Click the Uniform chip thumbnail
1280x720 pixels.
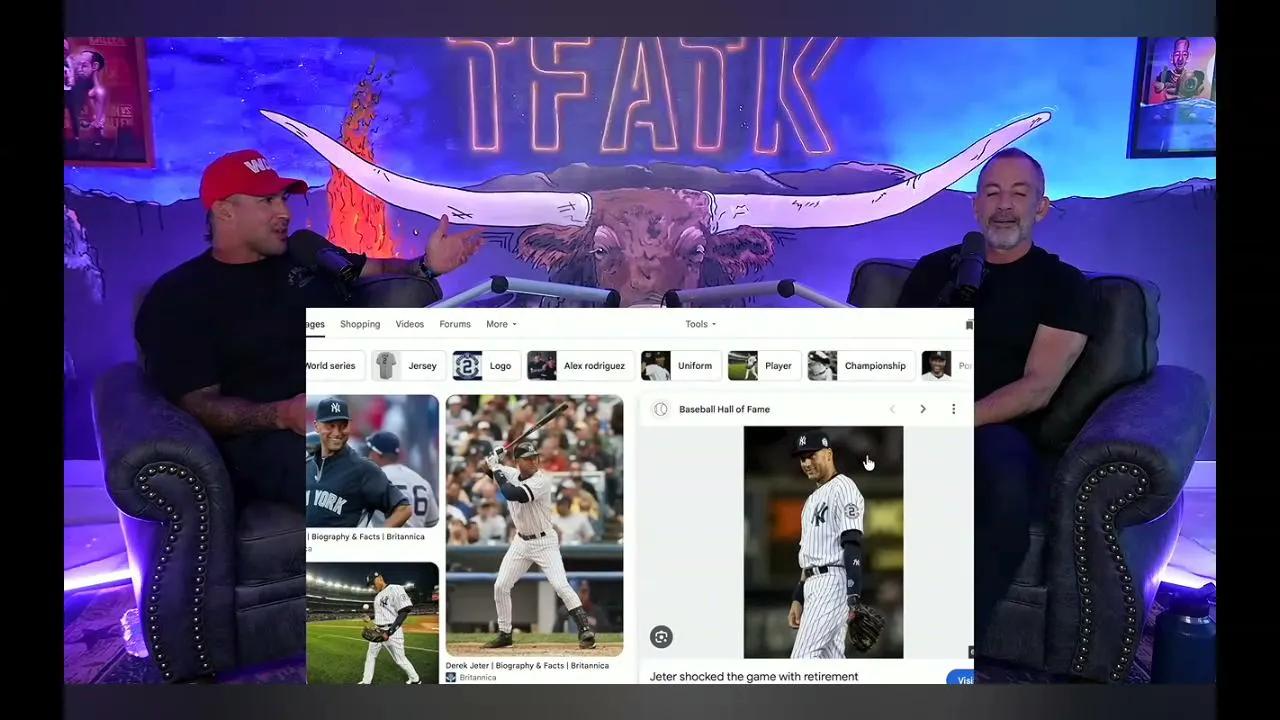(656, 366)
